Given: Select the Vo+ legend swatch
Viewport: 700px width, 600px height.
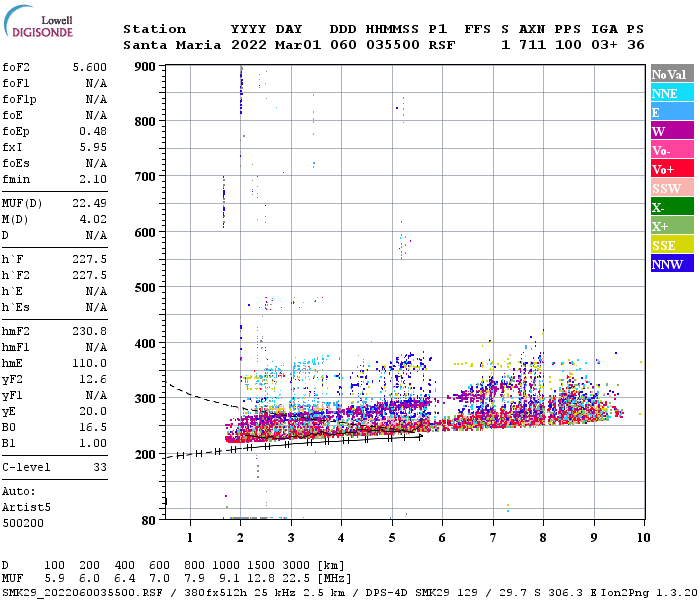Looking at the screenshot, I should click(672, 169).
